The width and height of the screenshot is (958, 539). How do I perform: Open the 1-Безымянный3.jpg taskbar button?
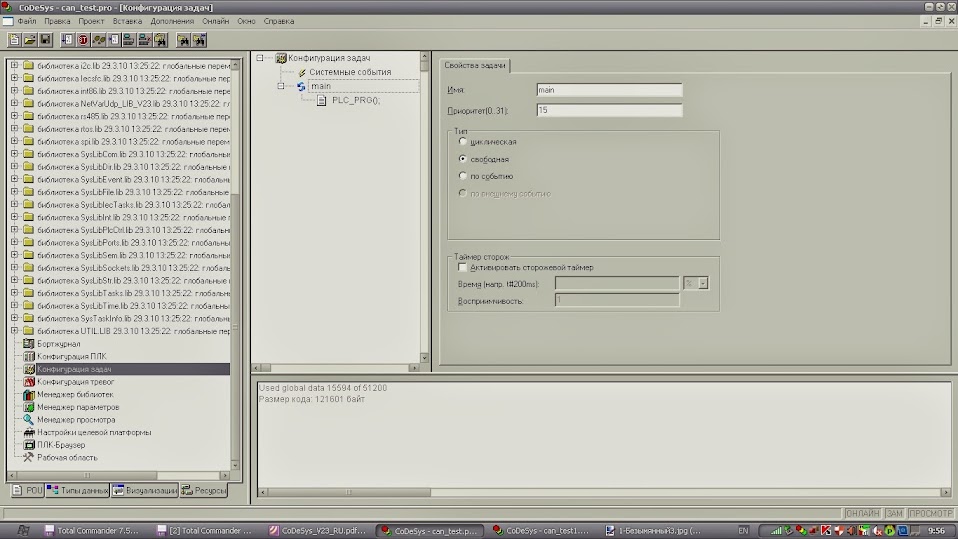(x=654, y=530)
